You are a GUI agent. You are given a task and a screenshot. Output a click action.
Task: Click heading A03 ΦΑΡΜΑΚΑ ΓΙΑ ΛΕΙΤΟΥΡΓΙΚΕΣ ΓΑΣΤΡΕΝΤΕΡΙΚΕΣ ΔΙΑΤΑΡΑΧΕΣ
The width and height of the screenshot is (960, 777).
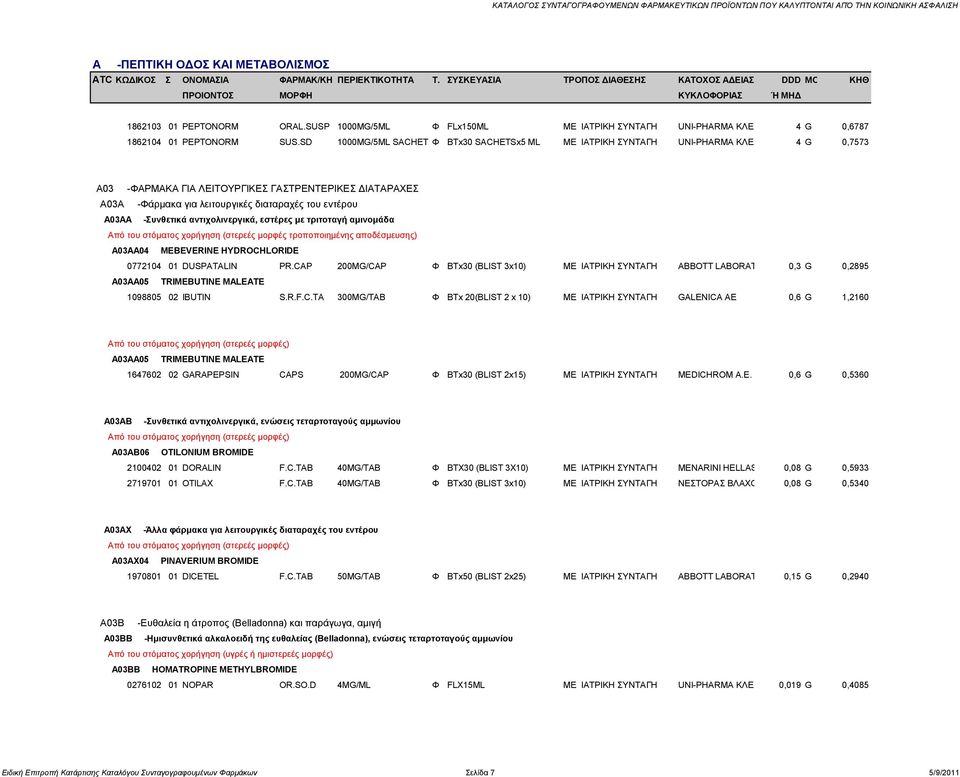pyautogui.click(x=257, y=189)
